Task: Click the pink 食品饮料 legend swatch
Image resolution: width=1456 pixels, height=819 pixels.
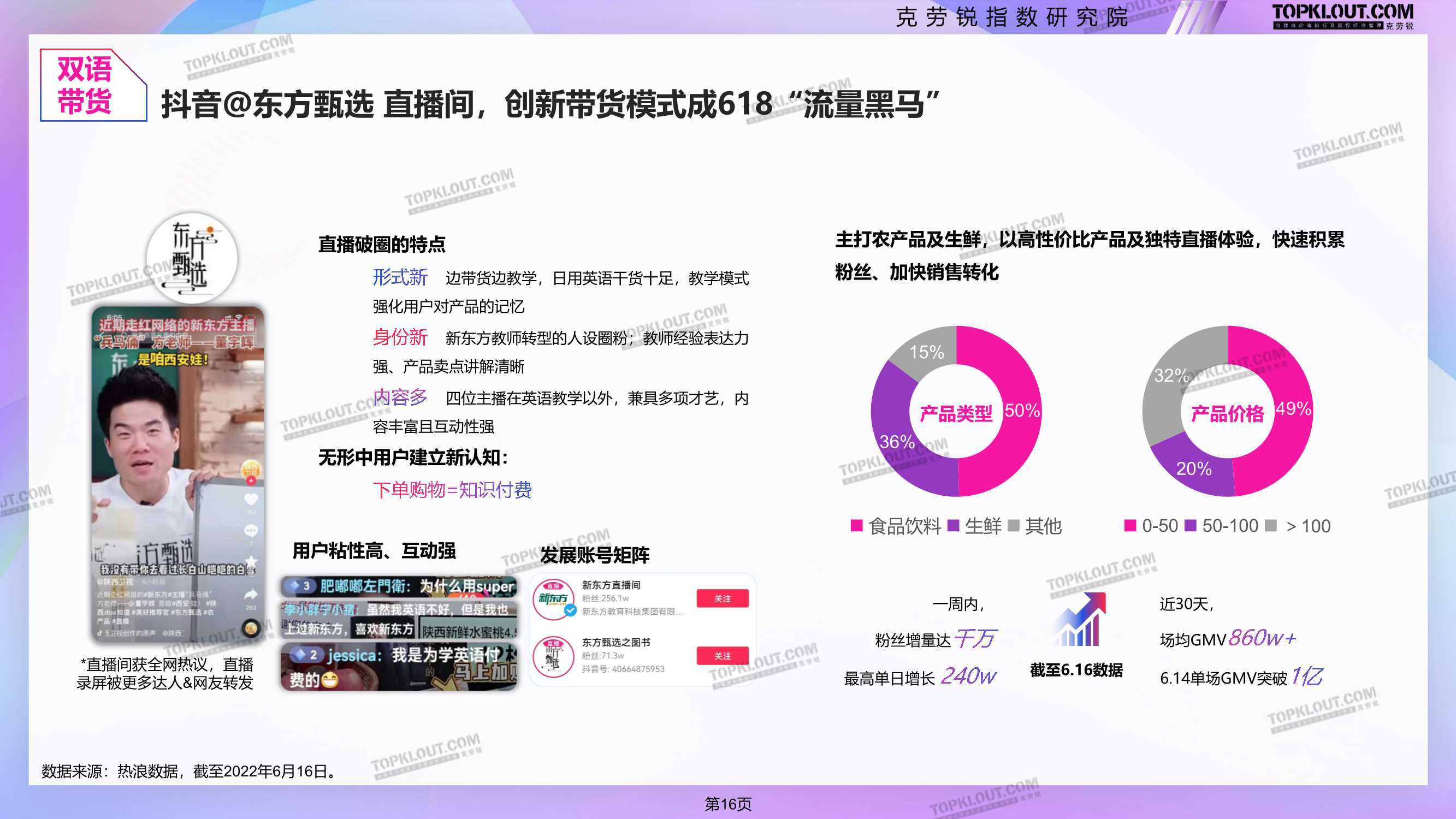Action: pyautogui.click(x=856, y=526)
